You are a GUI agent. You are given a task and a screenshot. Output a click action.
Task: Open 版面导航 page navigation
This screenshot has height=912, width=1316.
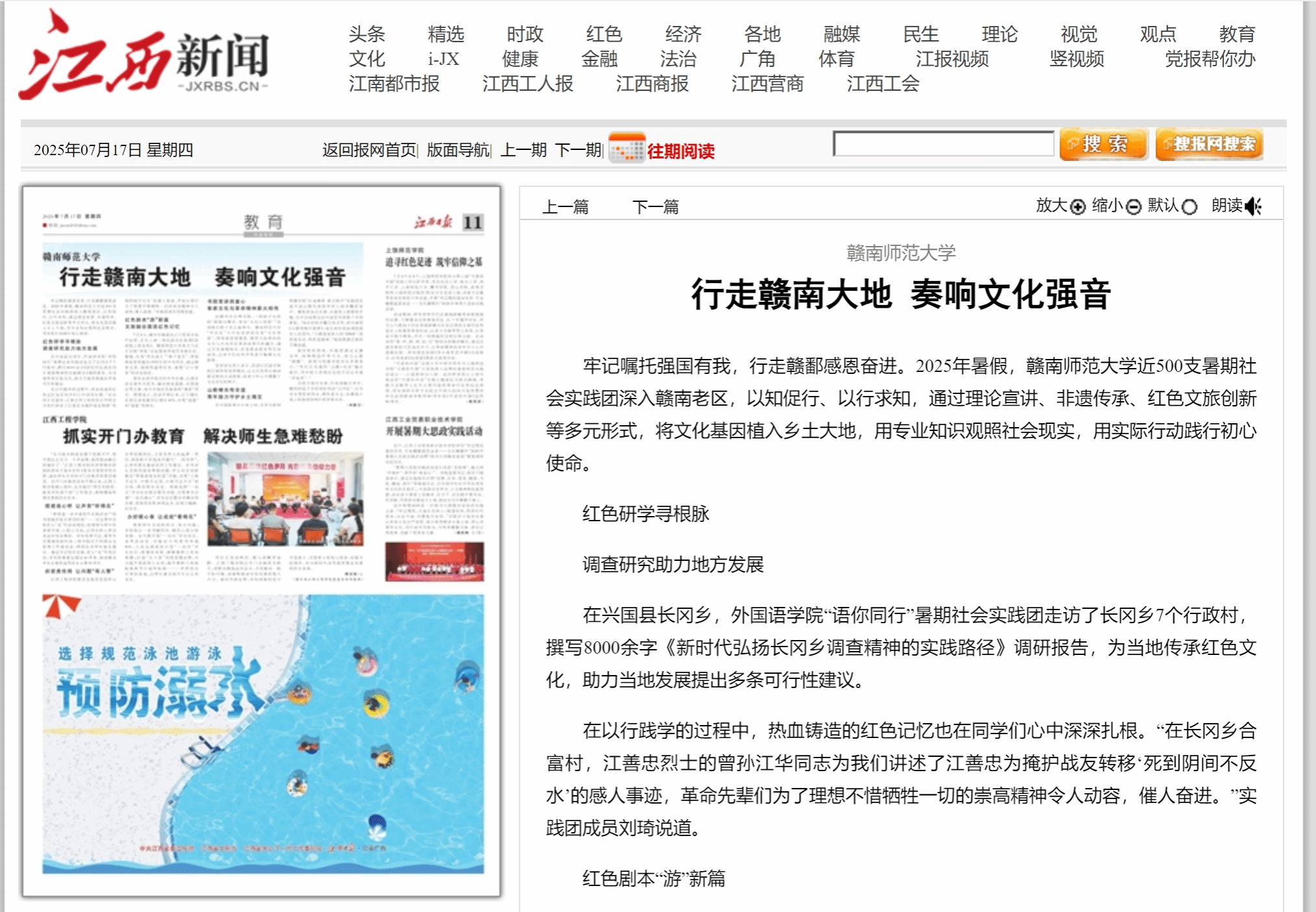[x=457, y=150]
